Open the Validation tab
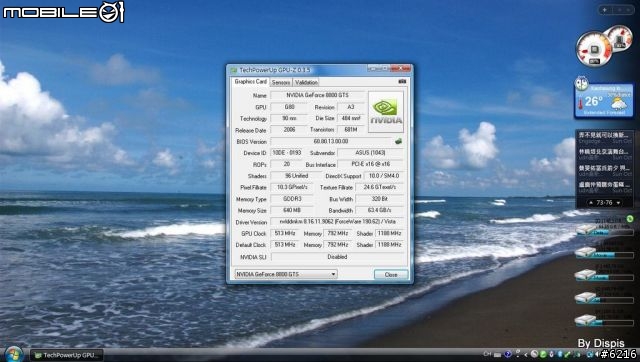Screen dimensions: 640x362 [x=306, y=82]
